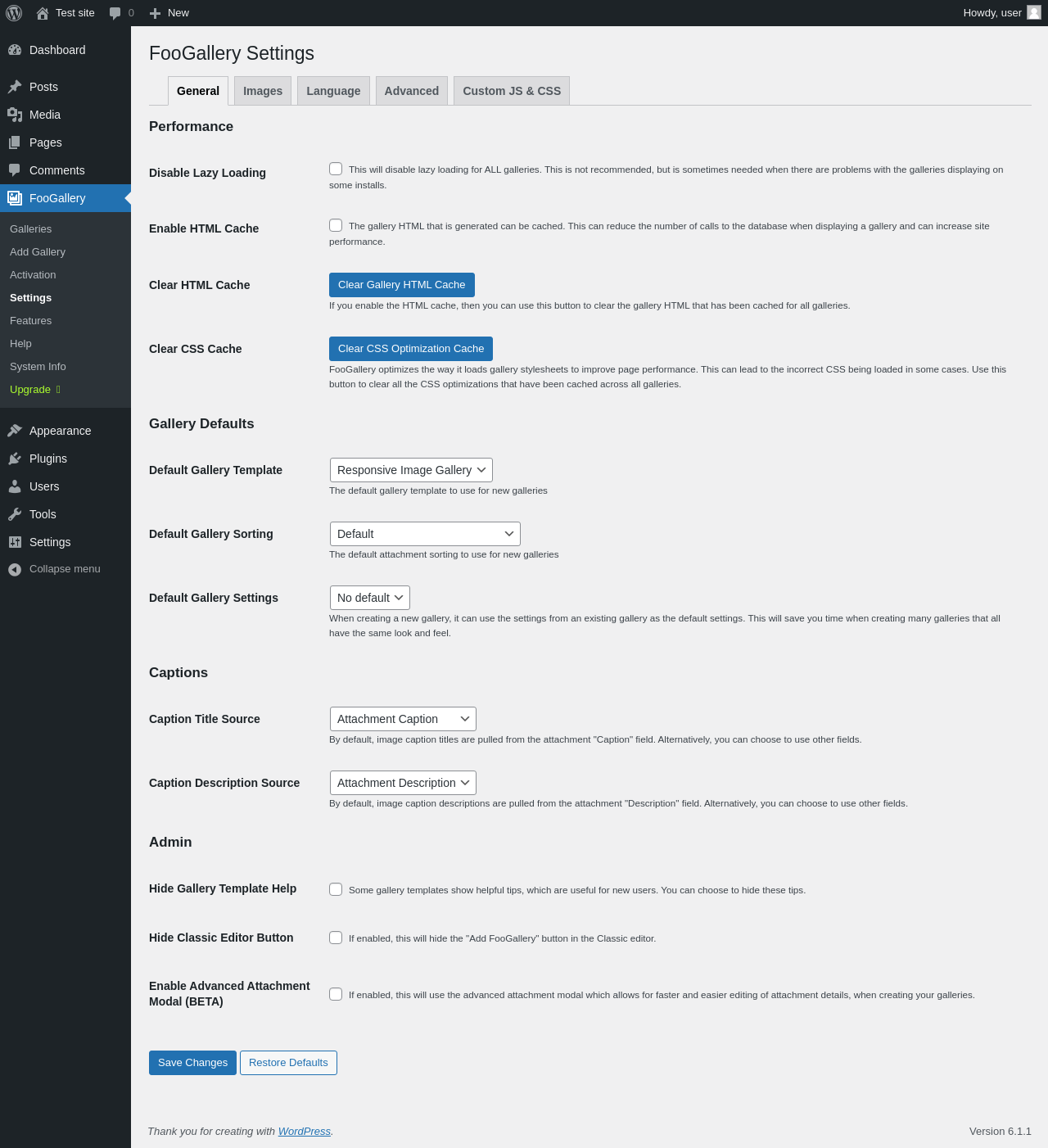Viewport: 1048px width, 1148px height.
Task: Open the comments bubble icon in admin bar
Action: click(115, 13)
